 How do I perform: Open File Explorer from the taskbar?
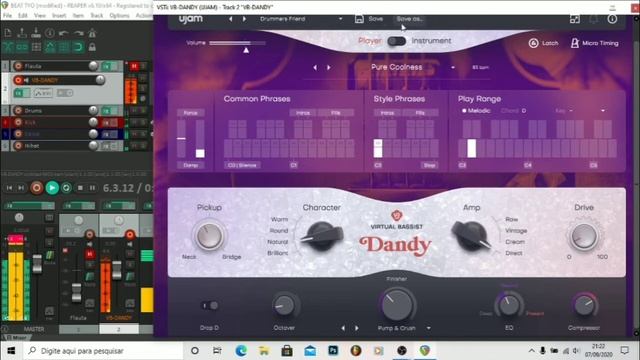[x=264, y=350]
